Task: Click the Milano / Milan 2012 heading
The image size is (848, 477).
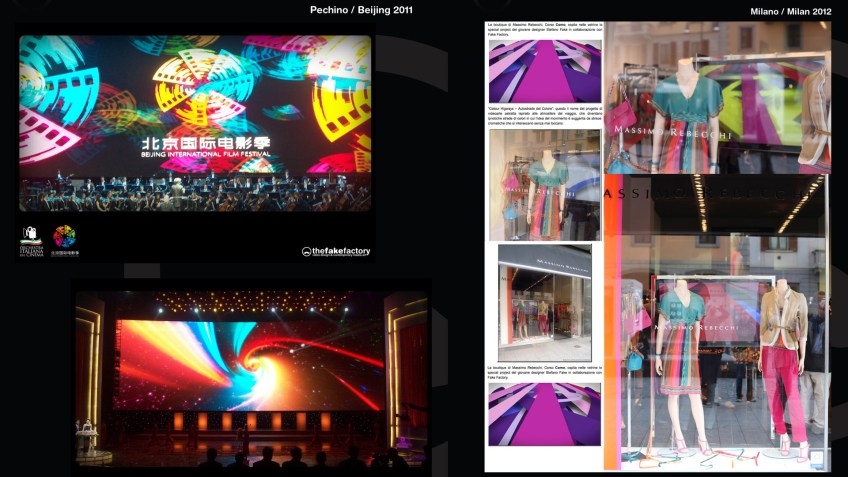Action: [x=791, y=10]
